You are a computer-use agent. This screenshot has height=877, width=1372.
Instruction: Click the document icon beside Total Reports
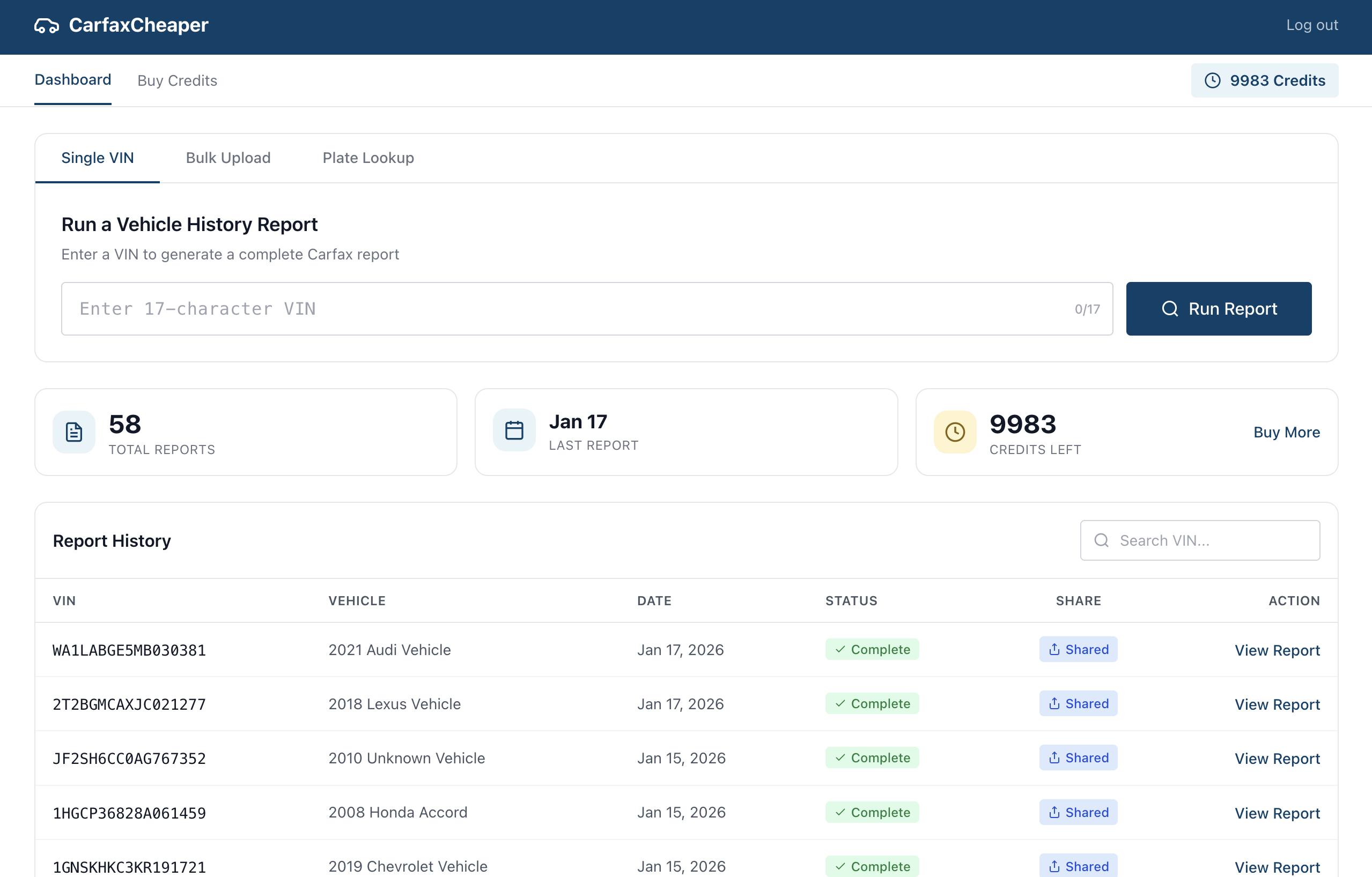point(73,432)
